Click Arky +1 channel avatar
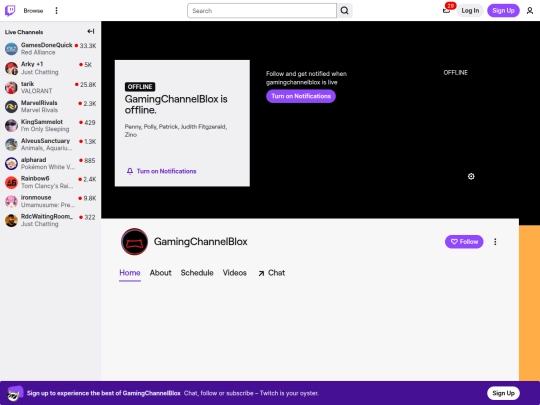Viewport: 540px width, 405px height. (11, 68)
